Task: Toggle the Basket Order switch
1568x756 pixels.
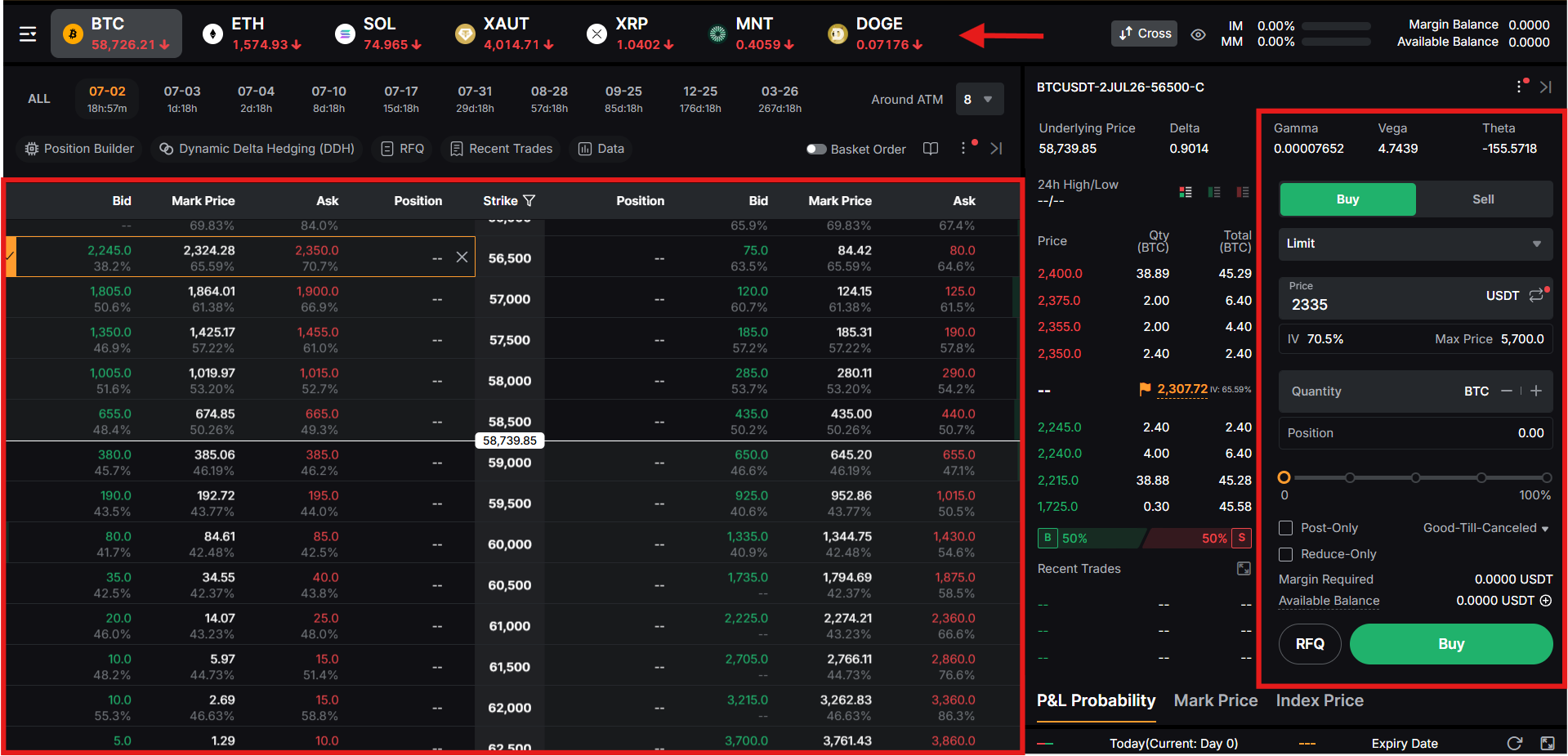Action: pyautogui.click(x=816, y=149)
